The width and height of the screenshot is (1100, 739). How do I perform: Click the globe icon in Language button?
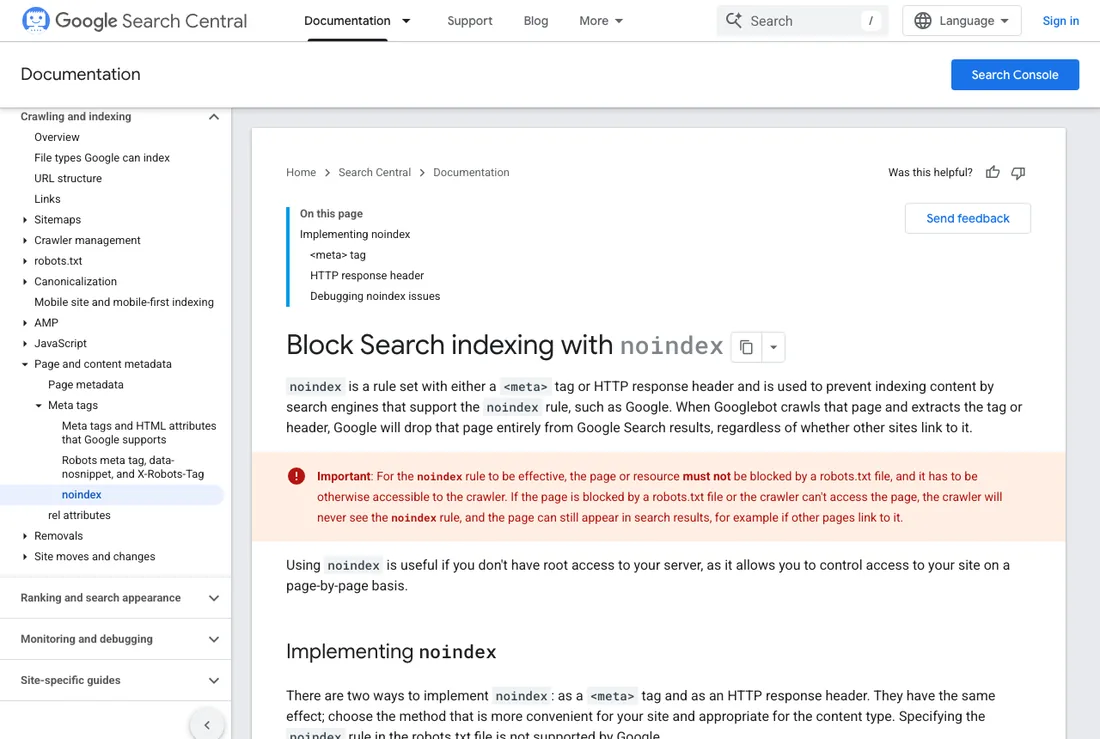pos(923,20)
